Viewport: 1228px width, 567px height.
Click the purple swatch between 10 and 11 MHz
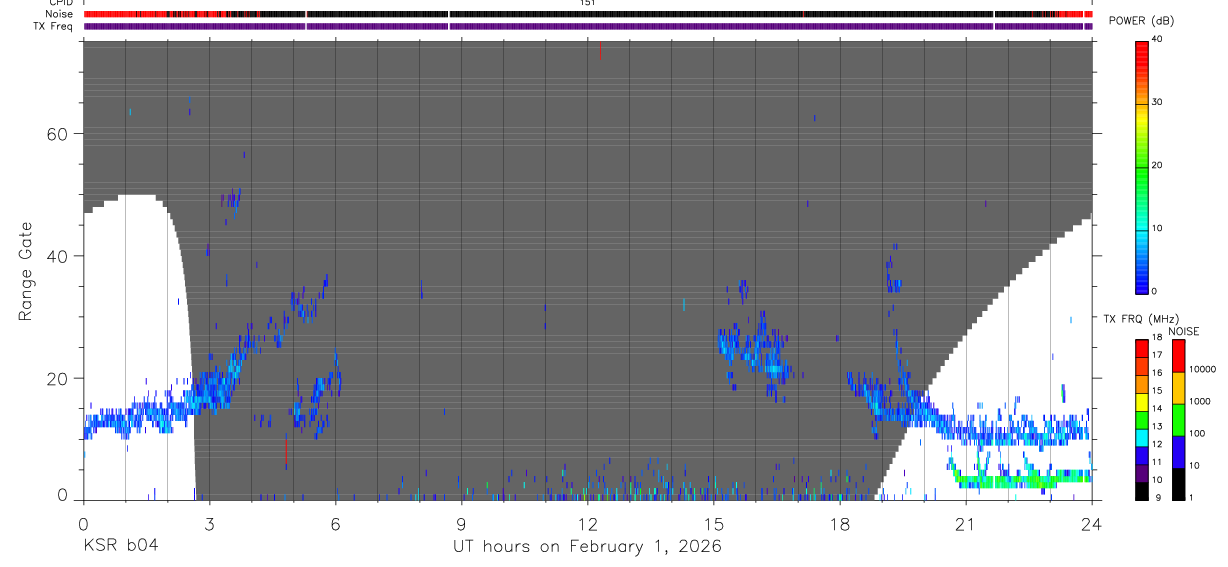point(1142,473)
